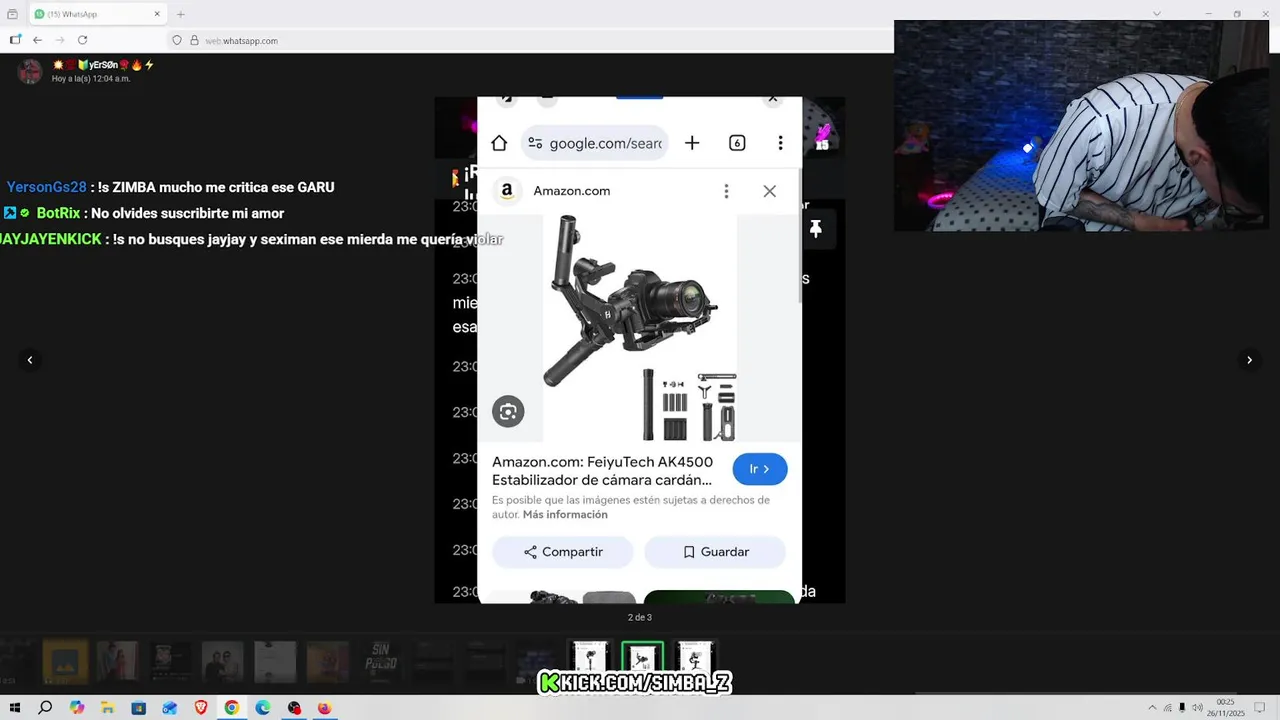This screenshot has width=1280, height=720.
Task: Open Brave browser from taskbar
Action: coord(201,708)
